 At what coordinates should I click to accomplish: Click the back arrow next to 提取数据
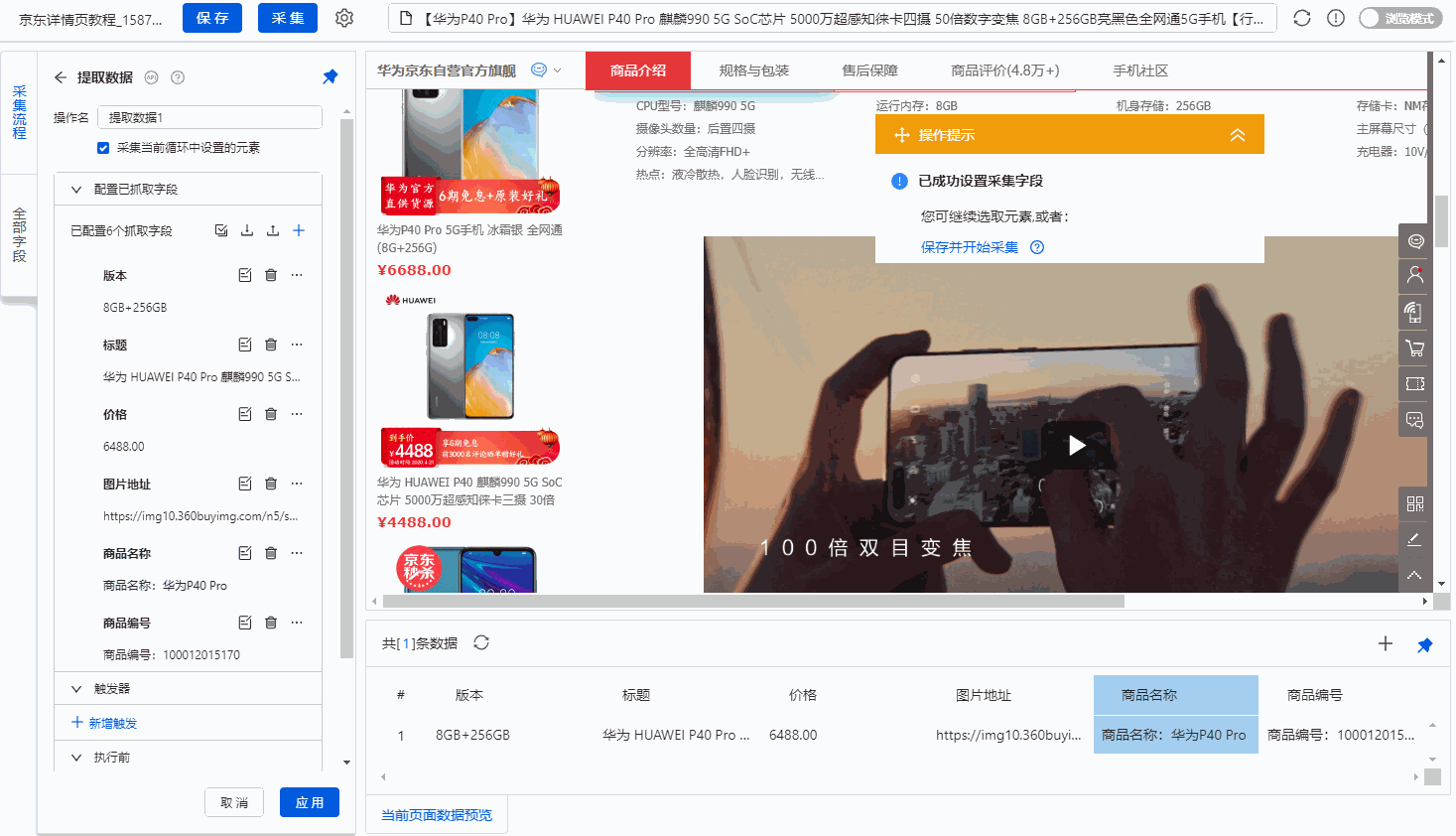coord(61,77)
